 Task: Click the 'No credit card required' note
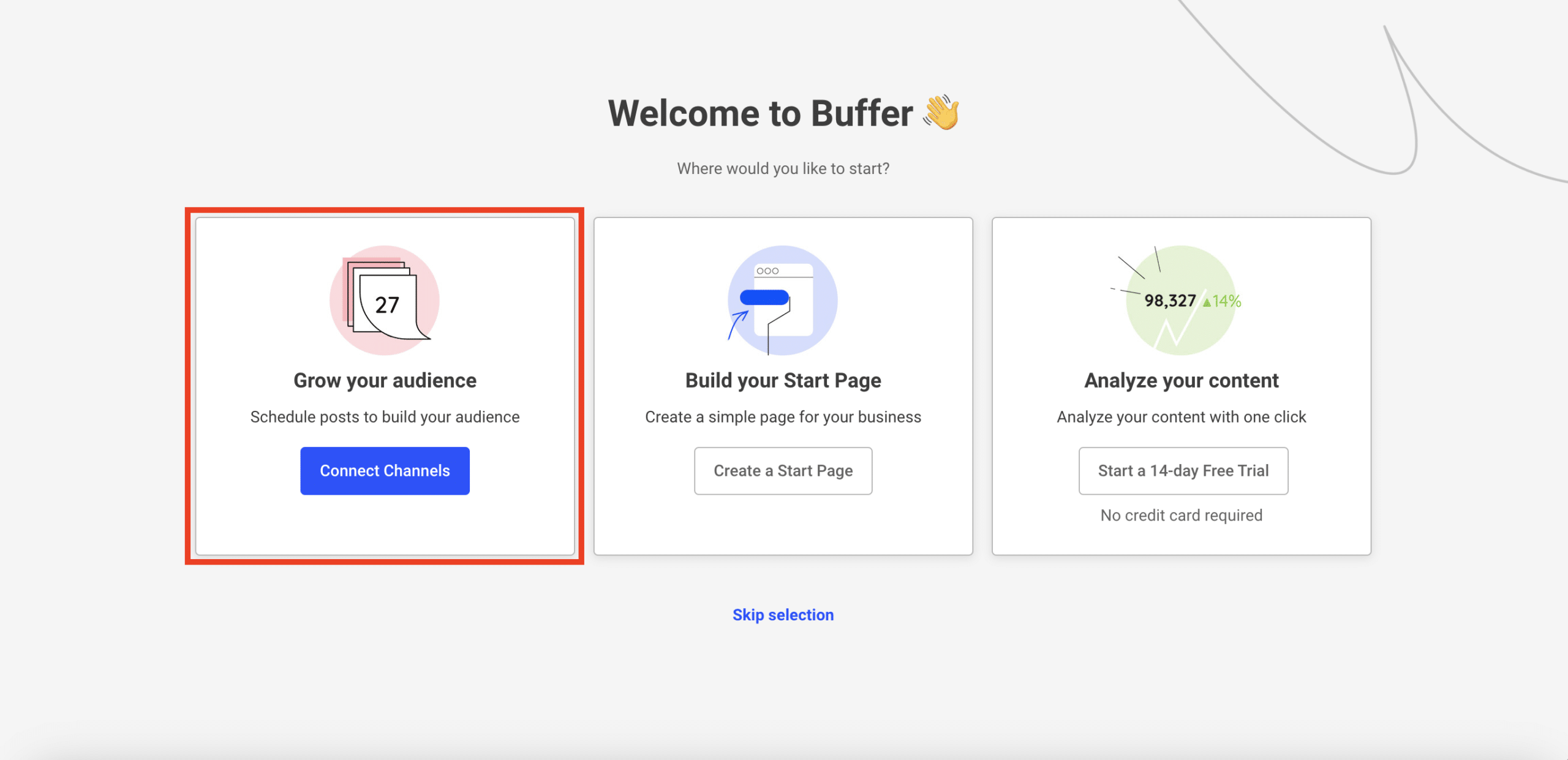coord(1181,515)
